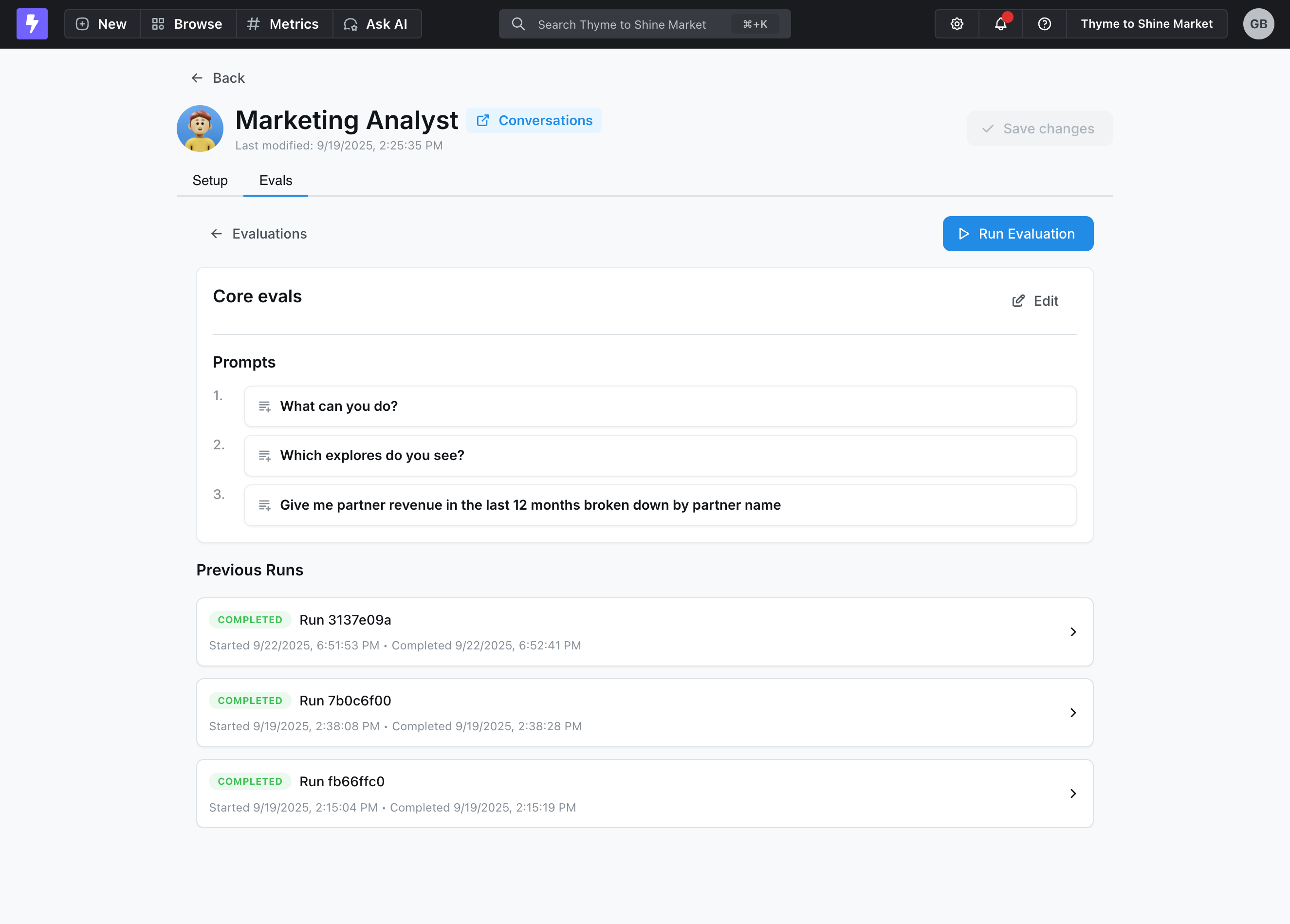Click the search magnifier icon
The height and width of the screenshot is (924, 1290).
pyautogui.click(x=518, y=24)
